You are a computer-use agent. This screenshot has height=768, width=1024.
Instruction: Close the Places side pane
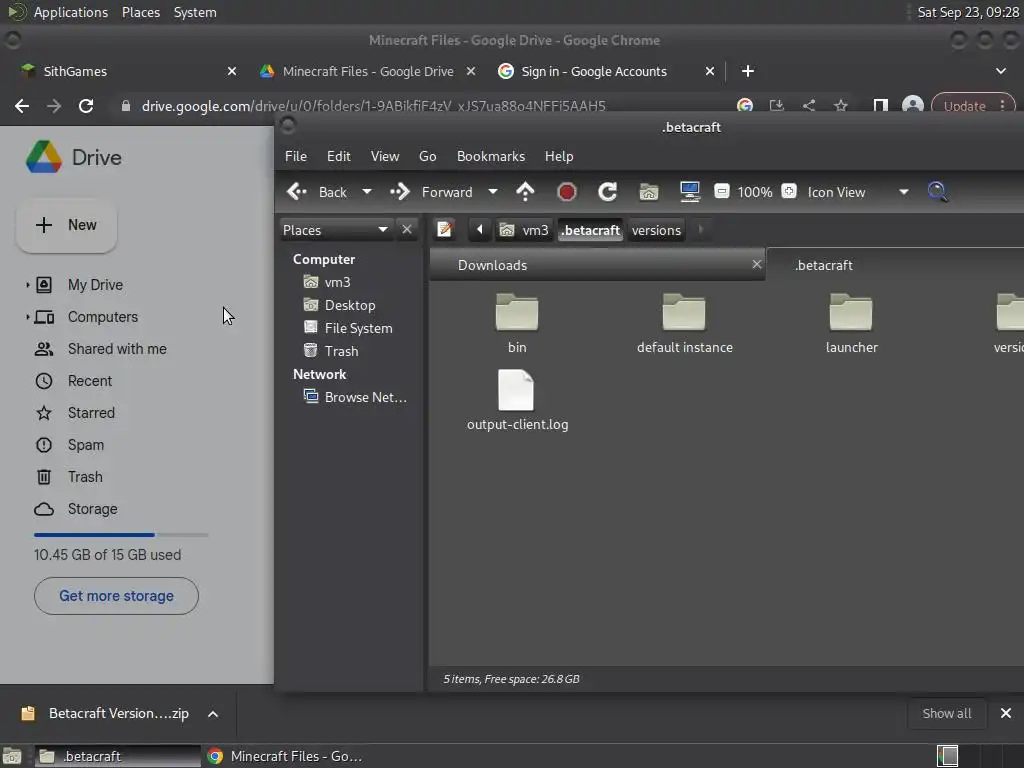pyautogui.click(x=407, y=229)
